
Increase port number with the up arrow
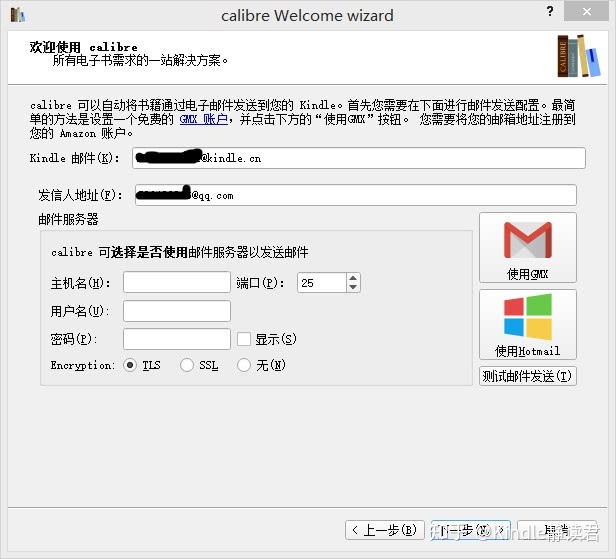(x=353, y=278)
